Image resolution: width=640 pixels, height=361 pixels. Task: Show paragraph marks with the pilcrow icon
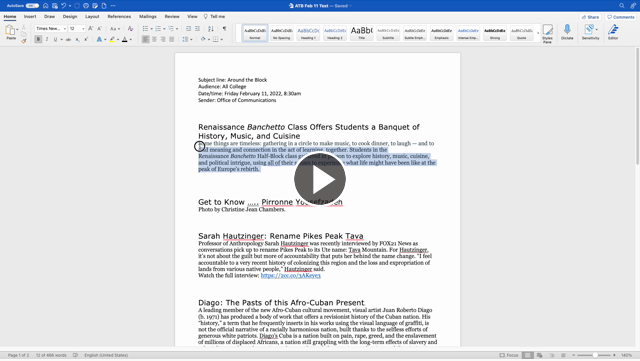pos(224,29)
